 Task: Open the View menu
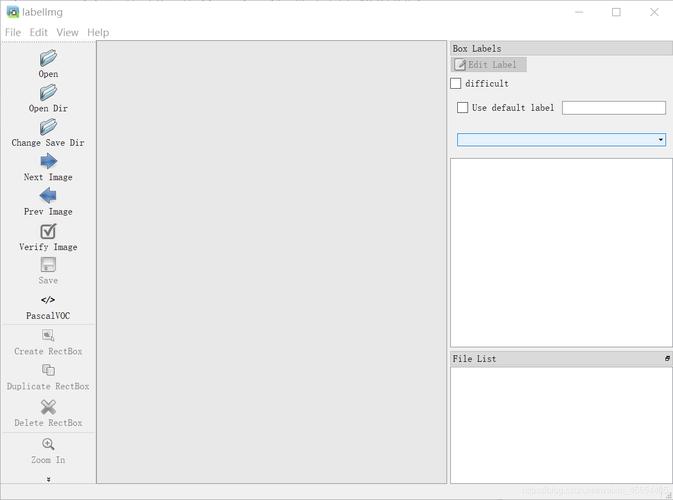pos(67,32)
